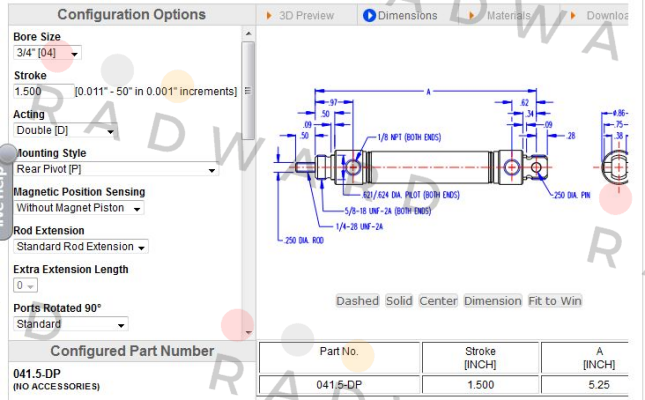Viewport: 645px width, 400px height.
Task: Click the .250 DIA. PIN drawing label
Action: tap(572, 195)
